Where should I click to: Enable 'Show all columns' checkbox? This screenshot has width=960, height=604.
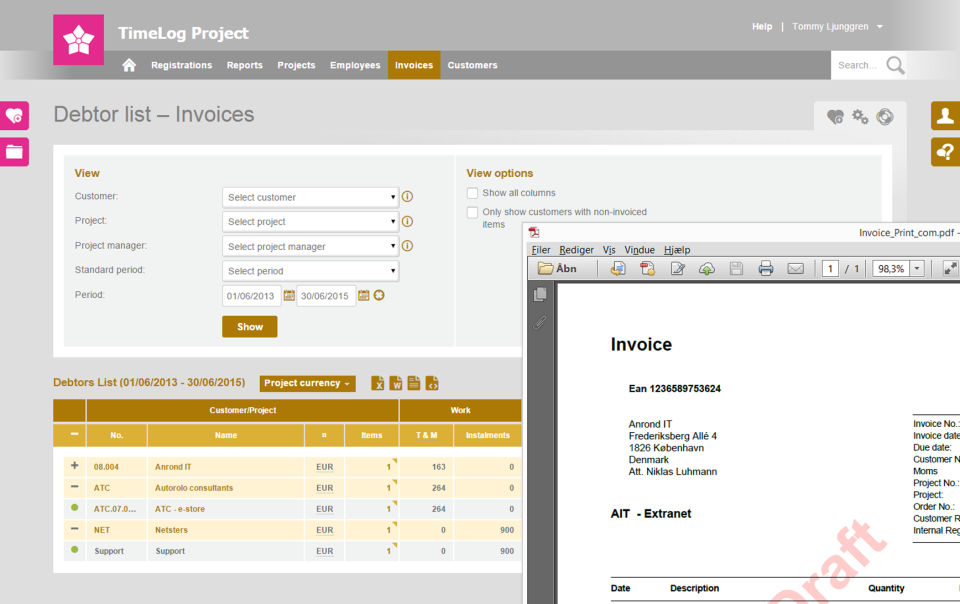click(x=473, y=193)
